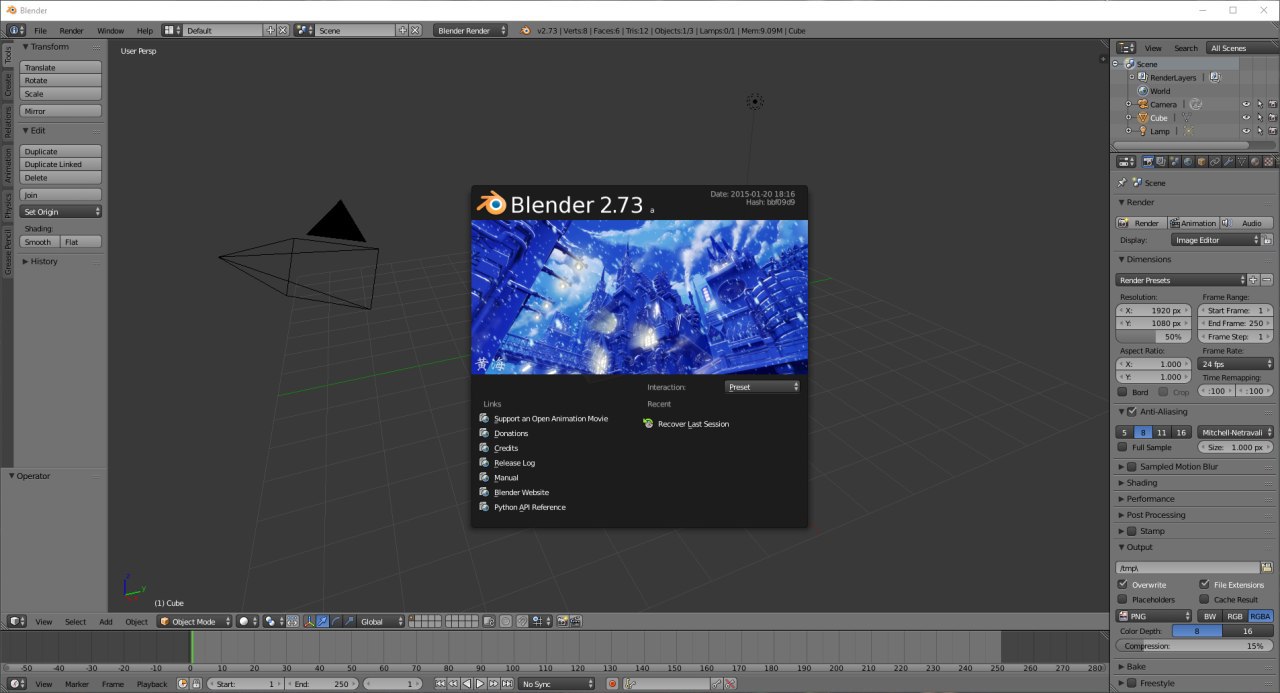Open the 24 fps frame rate dropdown
This screenshot has height=693, width=1280.
[x=1236, y=364]
